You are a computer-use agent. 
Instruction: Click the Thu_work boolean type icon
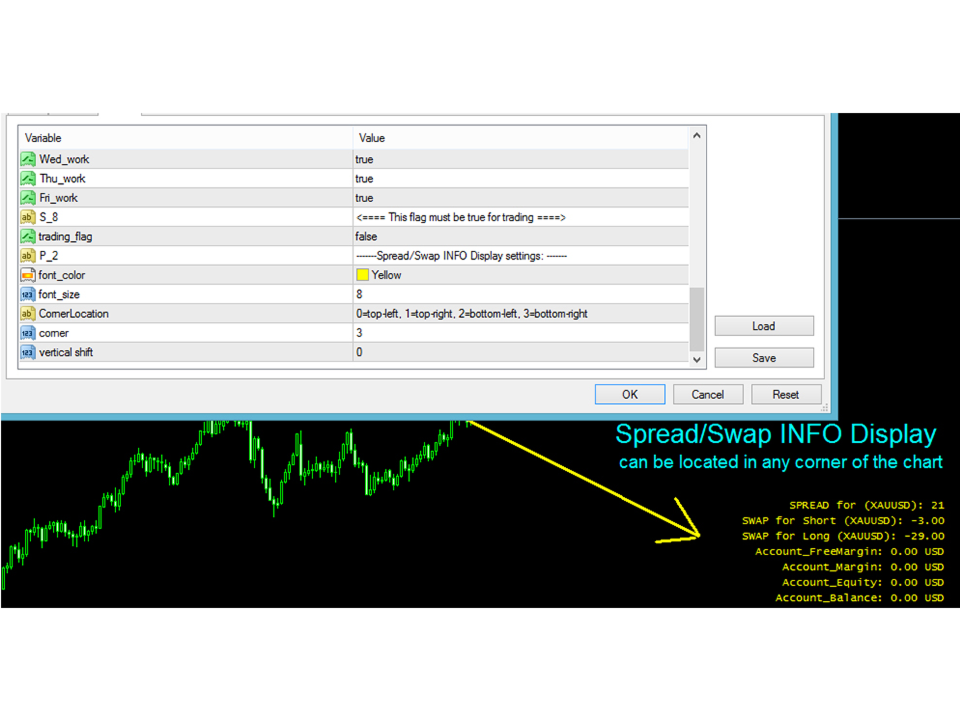point(28,179)
